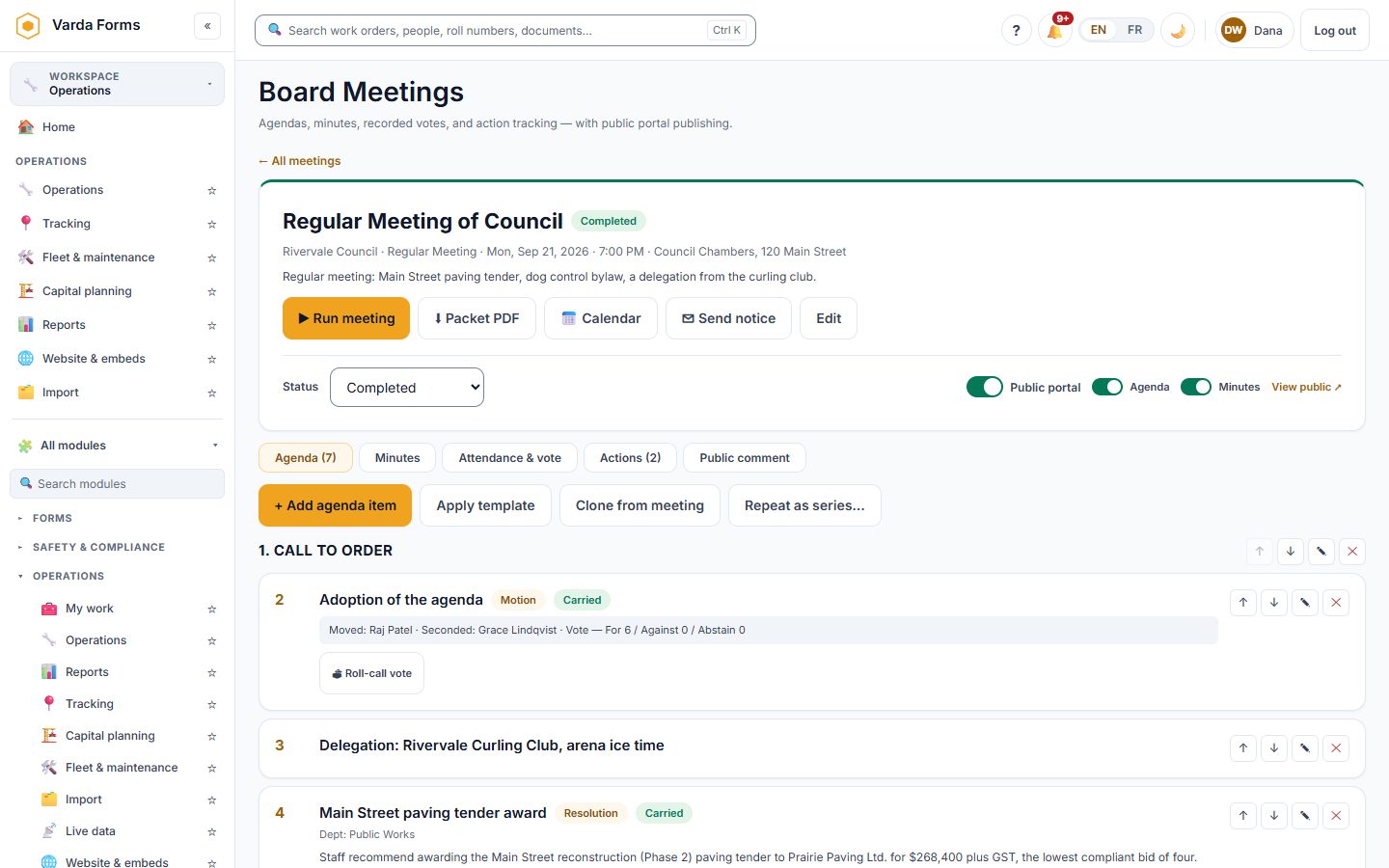
Task: Open Roll-call vote for agenda adoption
Action: click(371, 673)
